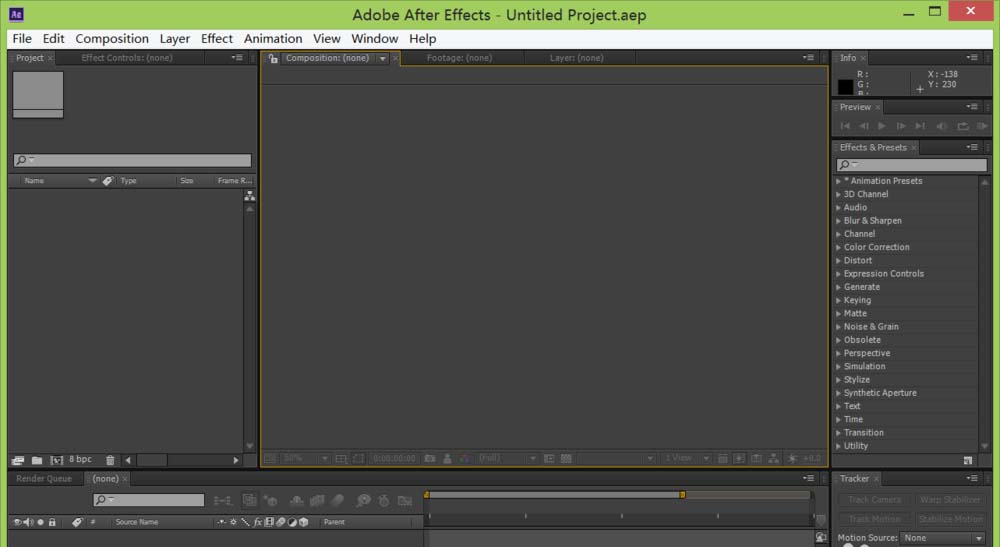Open the (Full) resolution dropdown

coord(508,458)
